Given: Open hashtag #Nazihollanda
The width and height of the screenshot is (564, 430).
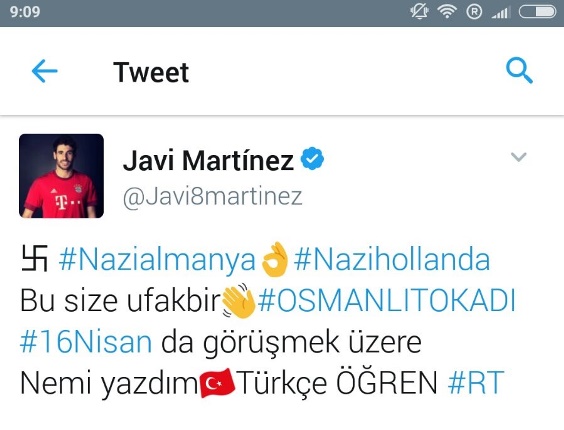Looking at the screenshot, I should (392, 259).
